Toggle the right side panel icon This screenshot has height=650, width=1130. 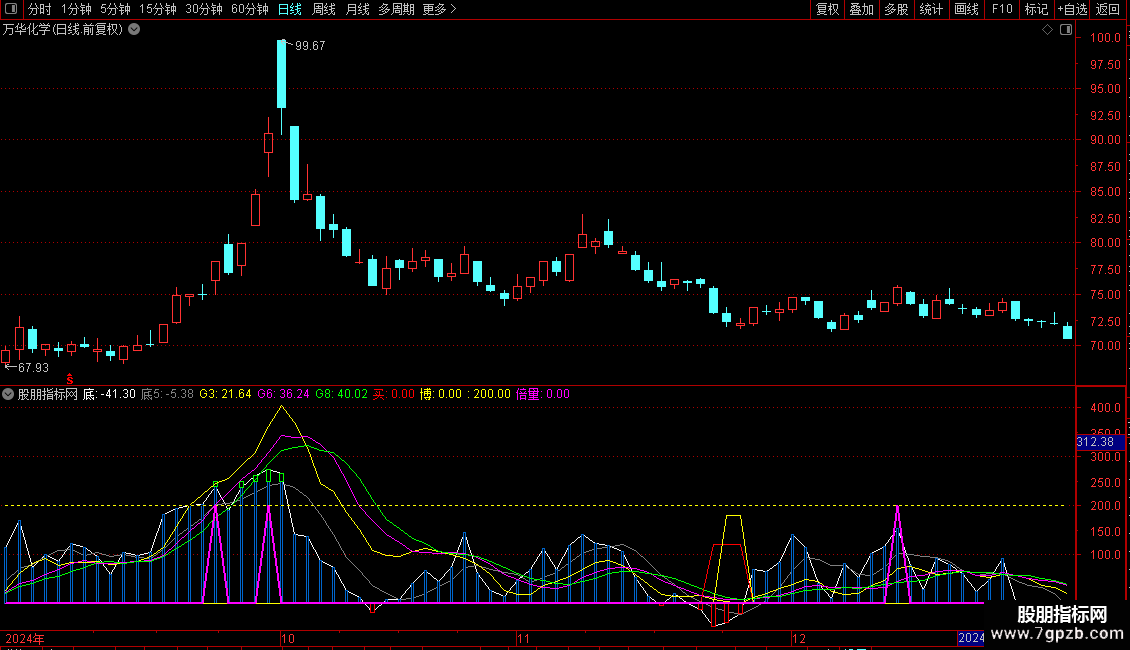tap(1066, 30)
